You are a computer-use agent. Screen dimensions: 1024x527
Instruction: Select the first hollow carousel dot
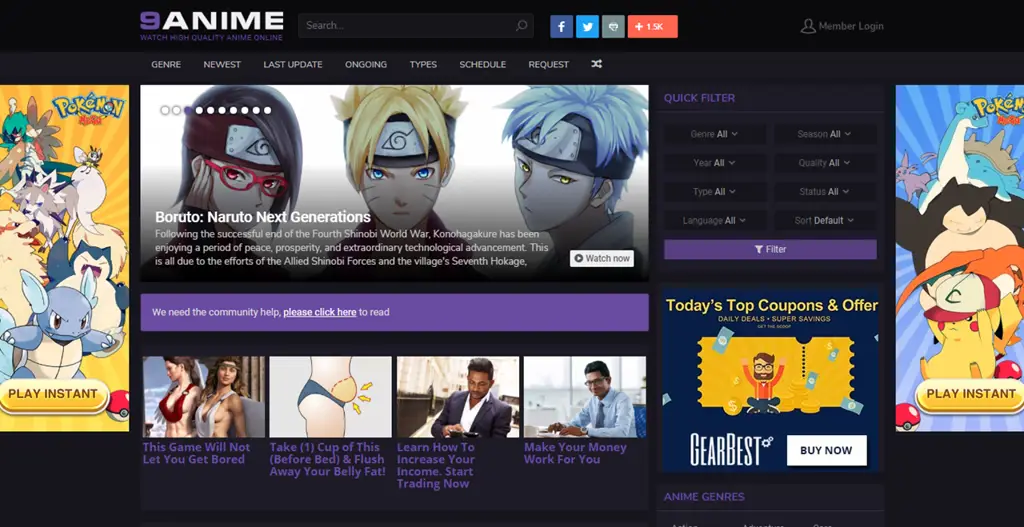(x=165, y=110)
